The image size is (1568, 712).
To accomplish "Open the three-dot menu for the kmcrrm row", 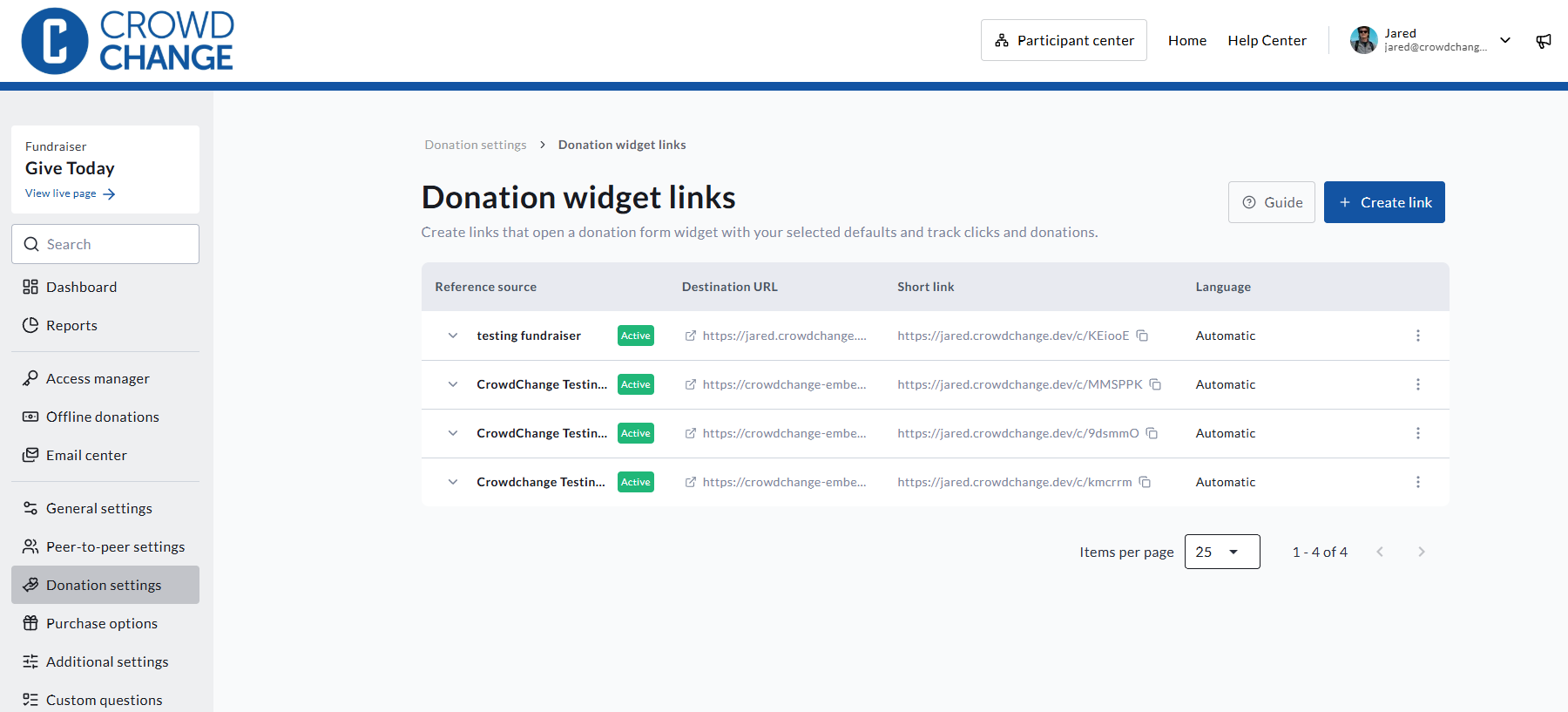I will tap(1418, 482).
